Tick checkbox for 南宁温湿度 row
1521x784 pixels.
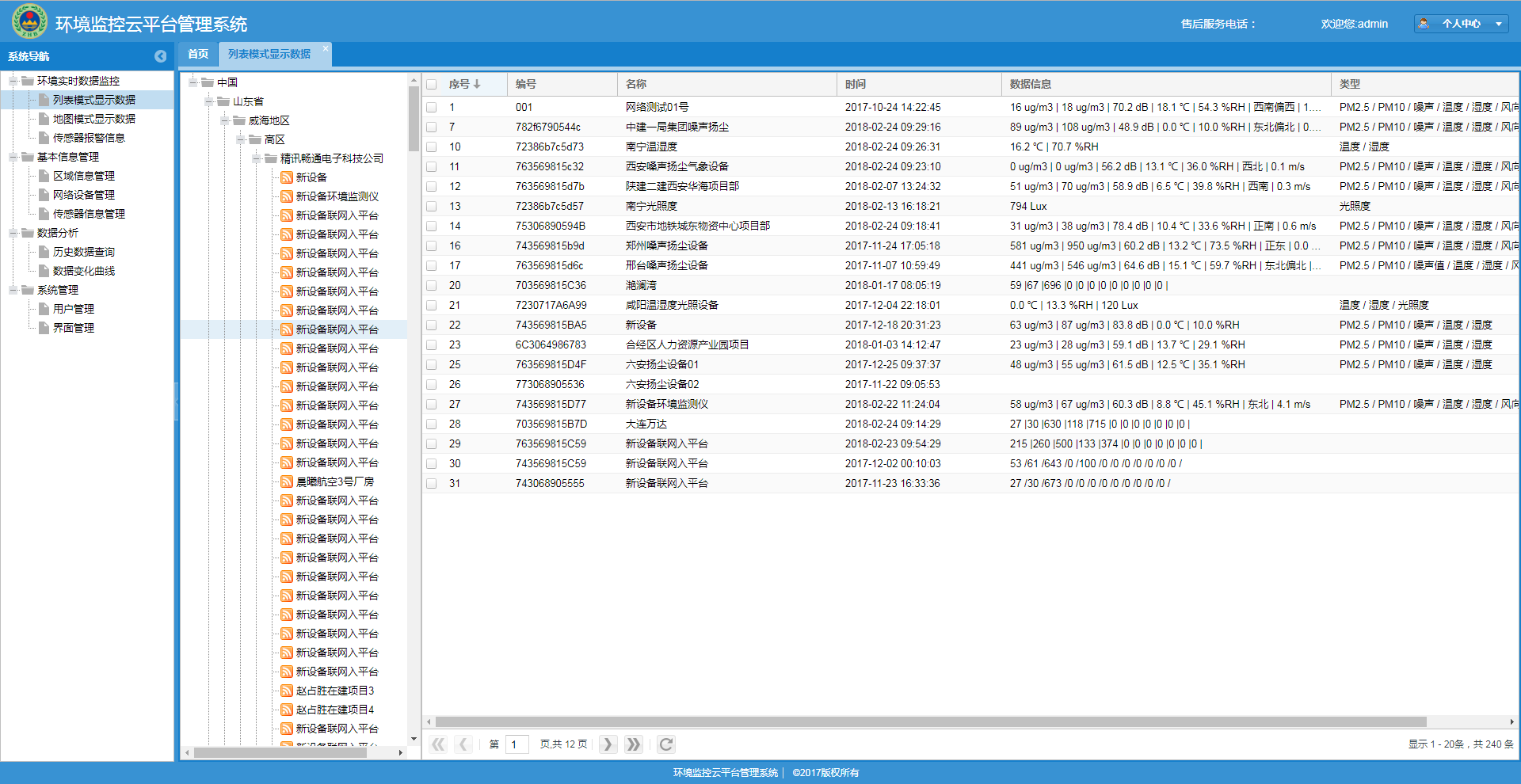click(432, 147)
